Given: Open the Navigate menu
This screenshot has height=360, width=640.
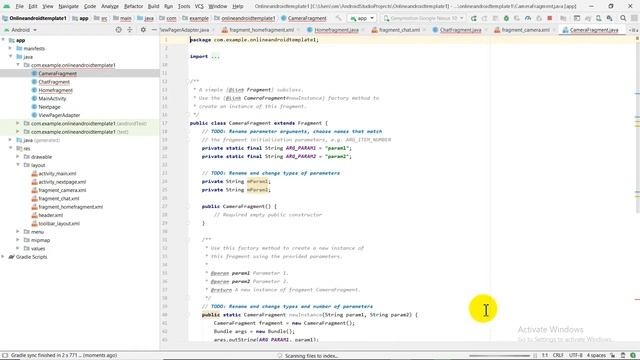Looking at the screenshot, I should (68, 6).
